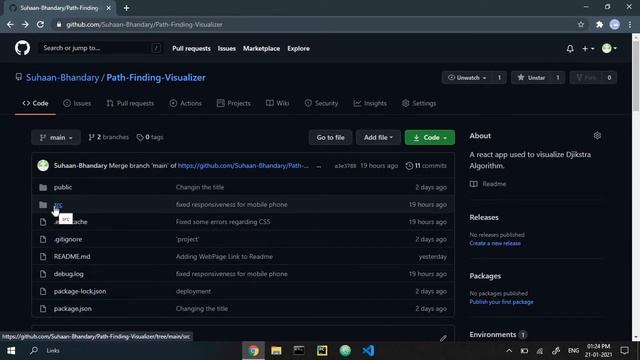Open the Windows notification center icon
The height and width of the screenshot is (360, 640).
click(624, 351)
